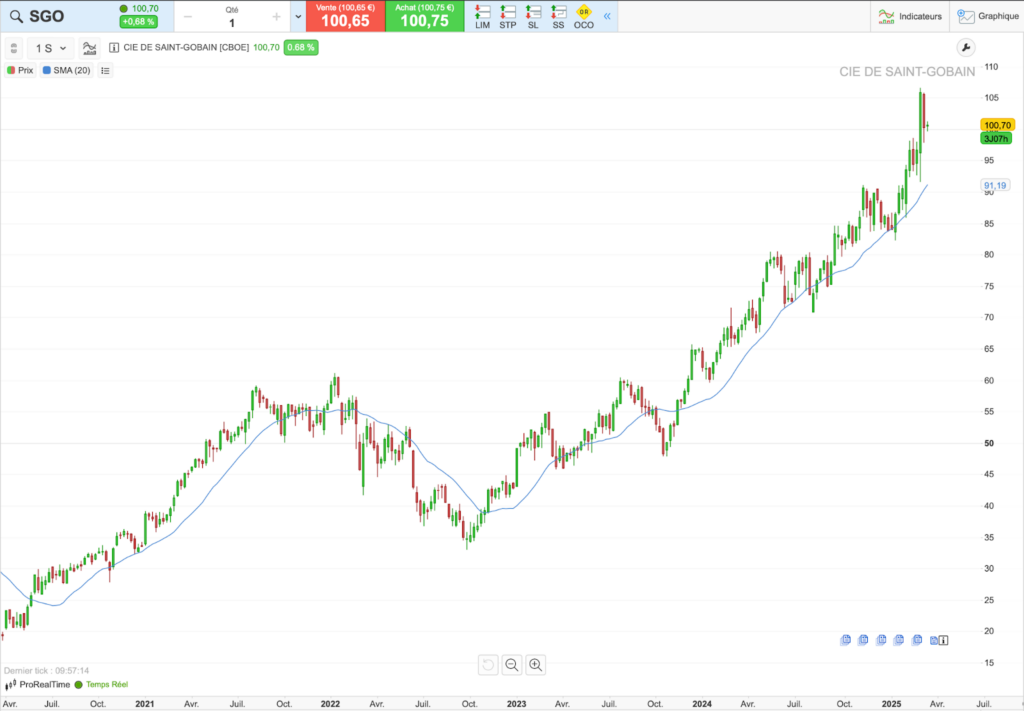Image resolution: width=1024 pixels, height=711 pixels.
Task: Click the 2023 label on the time axis
Action: pos(516,704)
